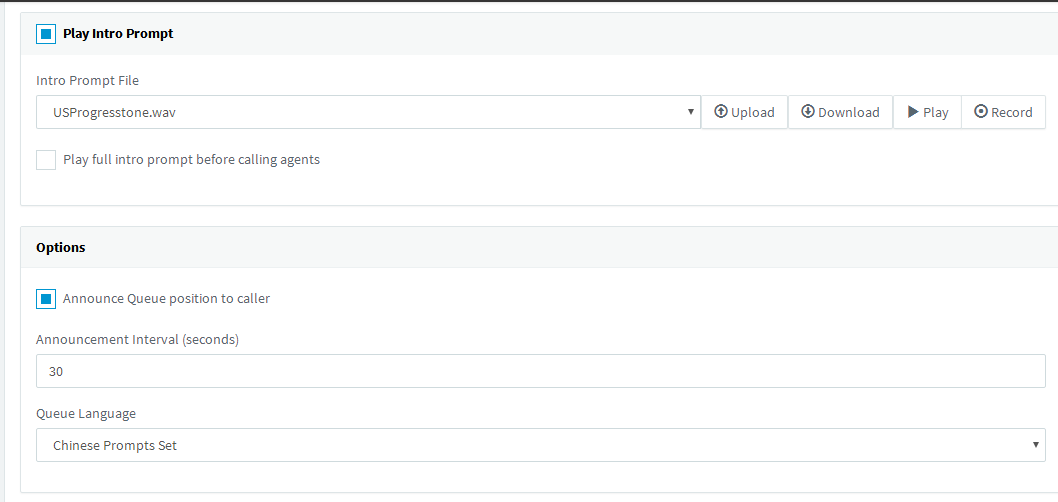The height and width of the screenshot is (502, 1058).
Task: Click the Upload button label
Action: [752, 113]
